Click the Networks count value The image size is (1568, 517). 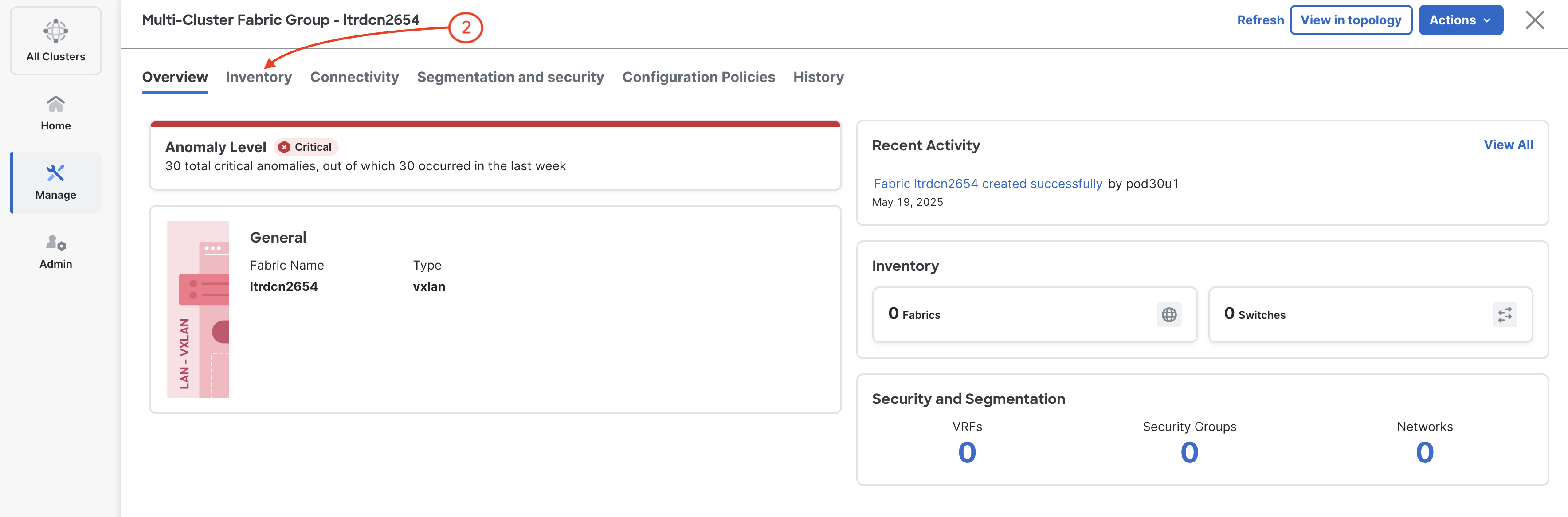[x=1424, y=452]
